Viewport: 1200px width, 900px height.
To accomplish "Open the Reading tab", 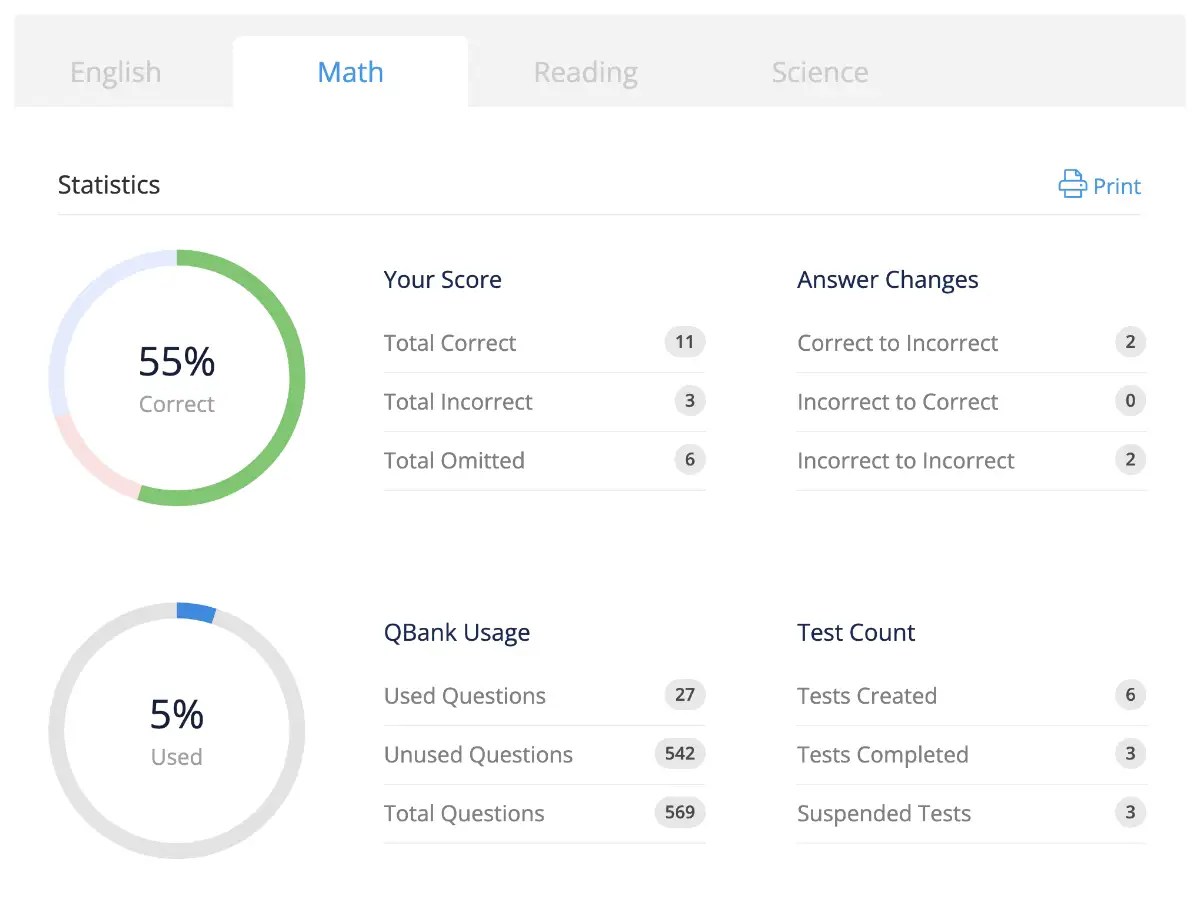I will (x=585, y=71).
